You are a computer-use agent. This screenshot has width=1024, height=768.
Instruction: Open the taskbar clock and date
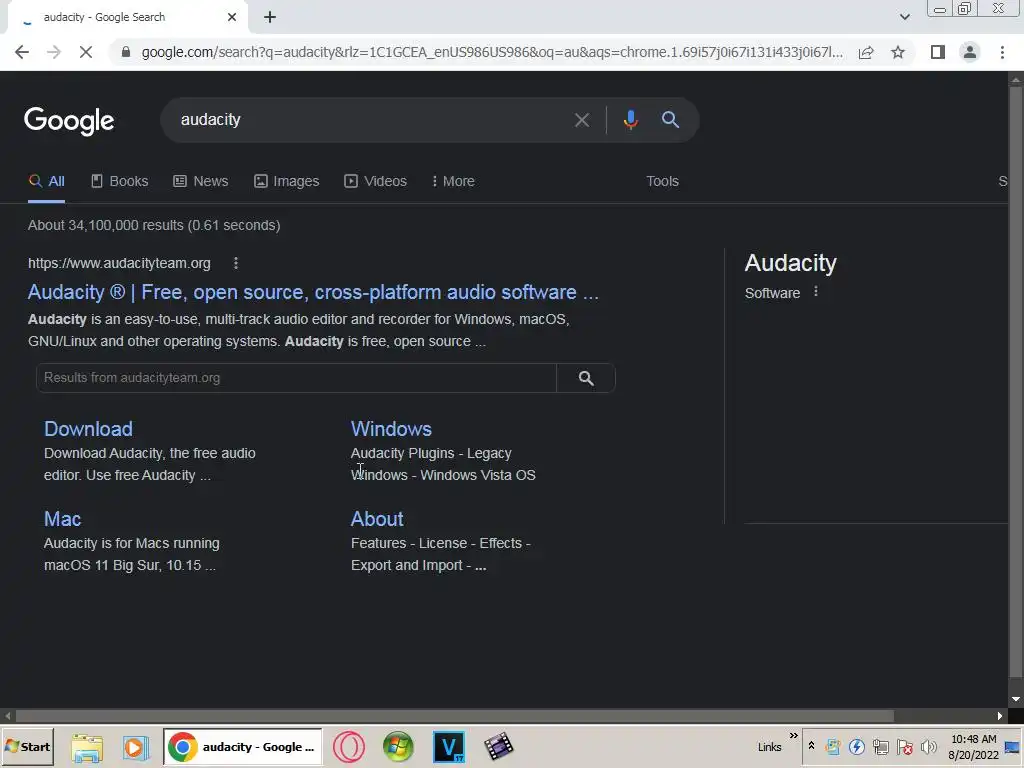973,747
